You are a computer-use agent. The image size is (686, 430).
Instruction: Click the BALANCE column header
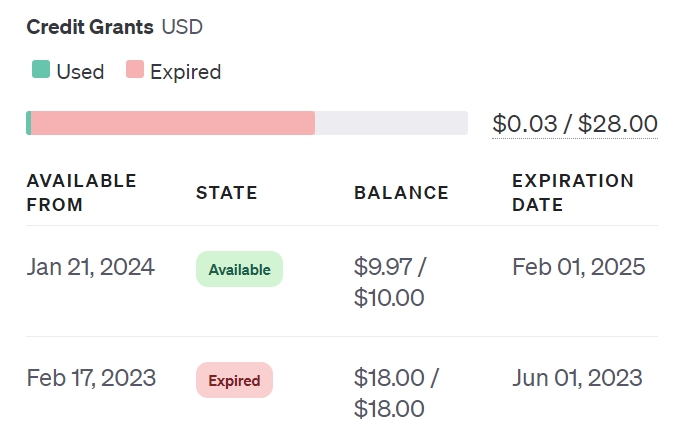[x=401, y=193]
